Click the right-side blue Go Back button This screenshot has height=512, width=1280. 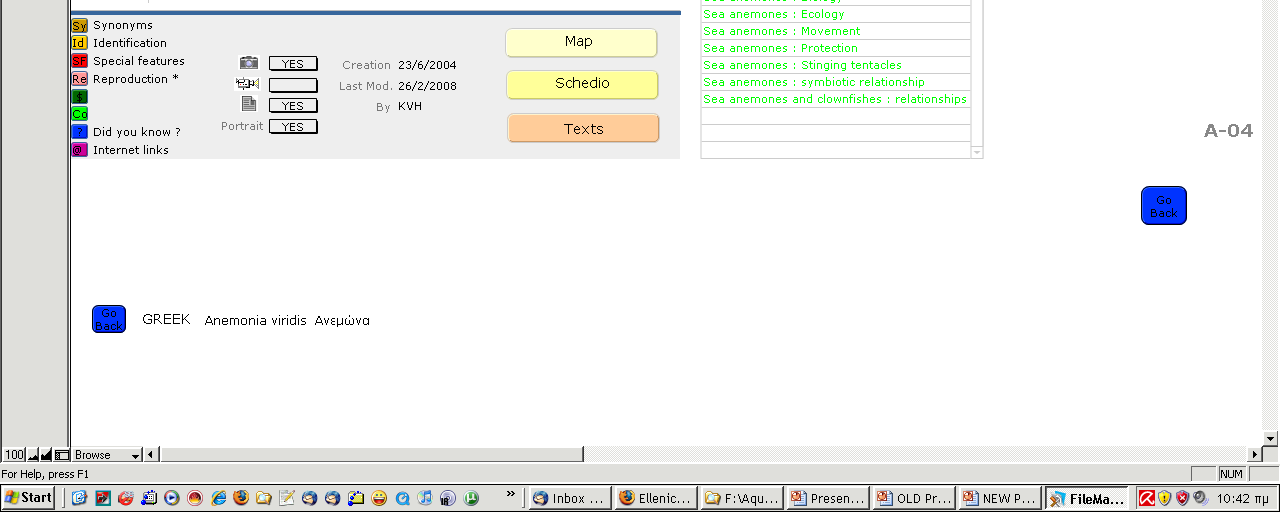pos(1164,206)
